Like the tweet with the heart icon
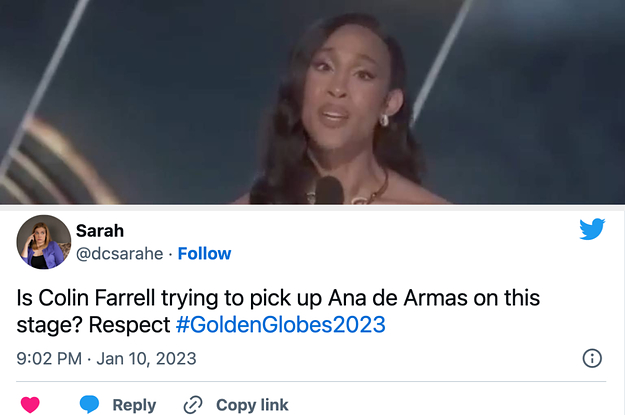The width and height of the screenshot is (625, 415). click(30, 404)
